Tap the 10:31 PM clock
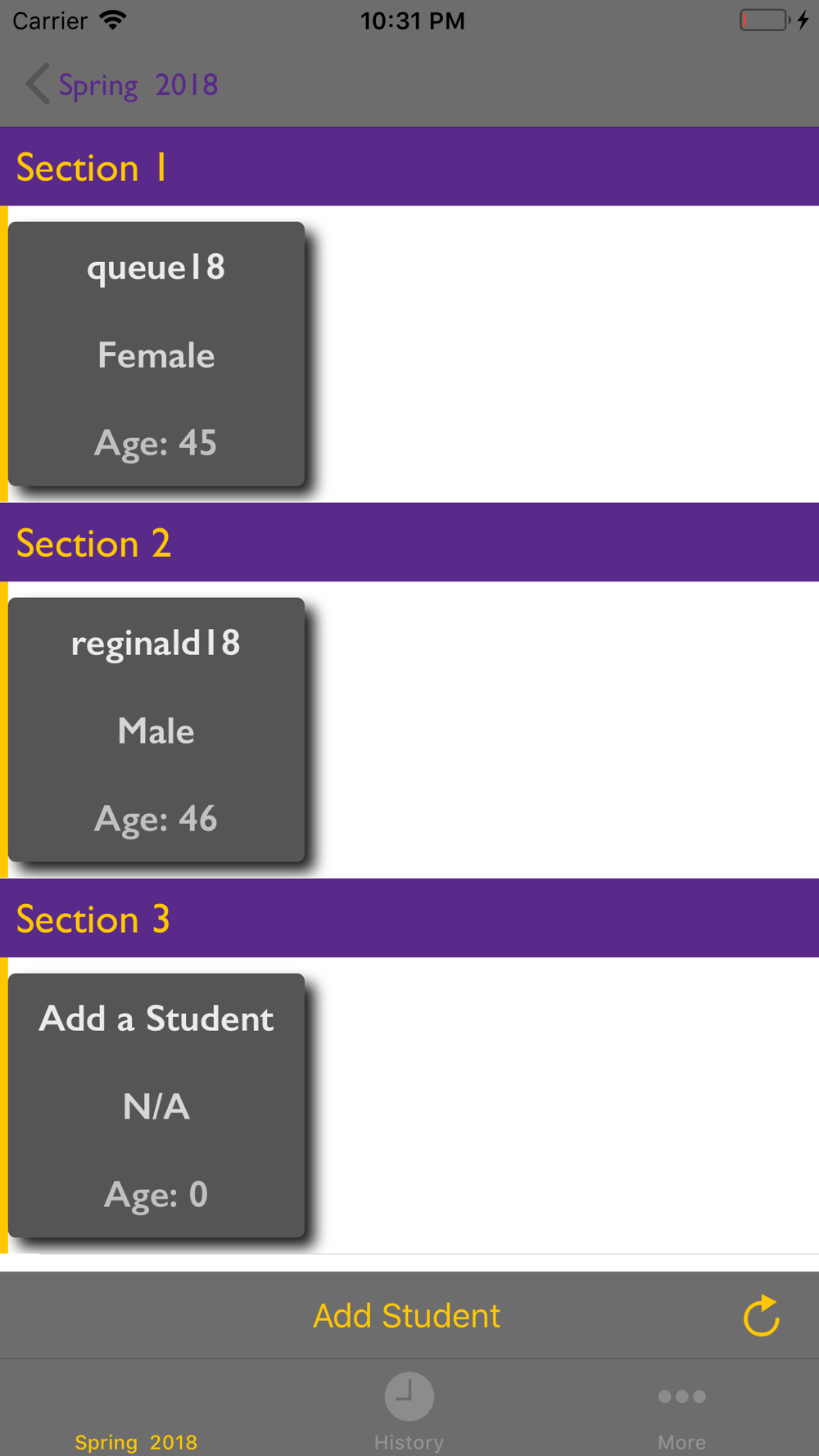This screenshot has width=819, height=1456. (412, 20)
